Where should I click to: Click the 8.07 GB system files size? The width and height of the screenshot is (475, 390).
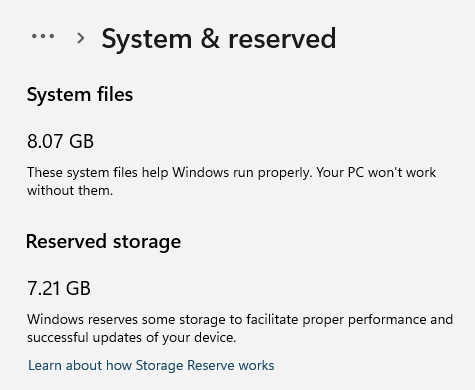tap(60, 141)
